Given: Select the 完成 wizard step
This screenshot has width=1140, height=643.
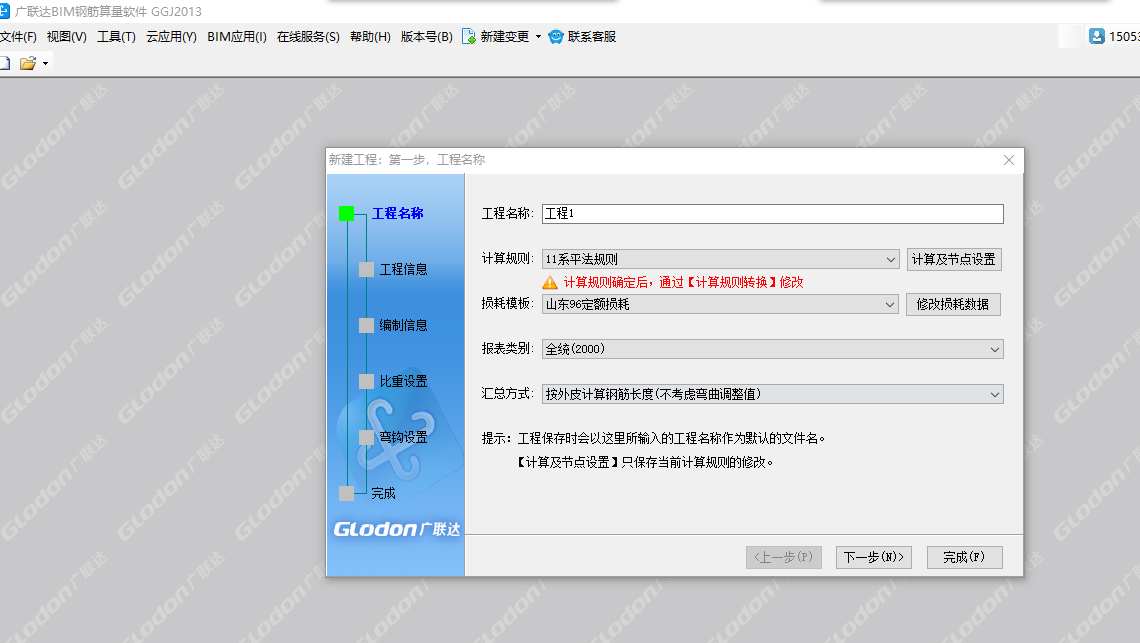Looking at the screenshot, I should 383,493.
